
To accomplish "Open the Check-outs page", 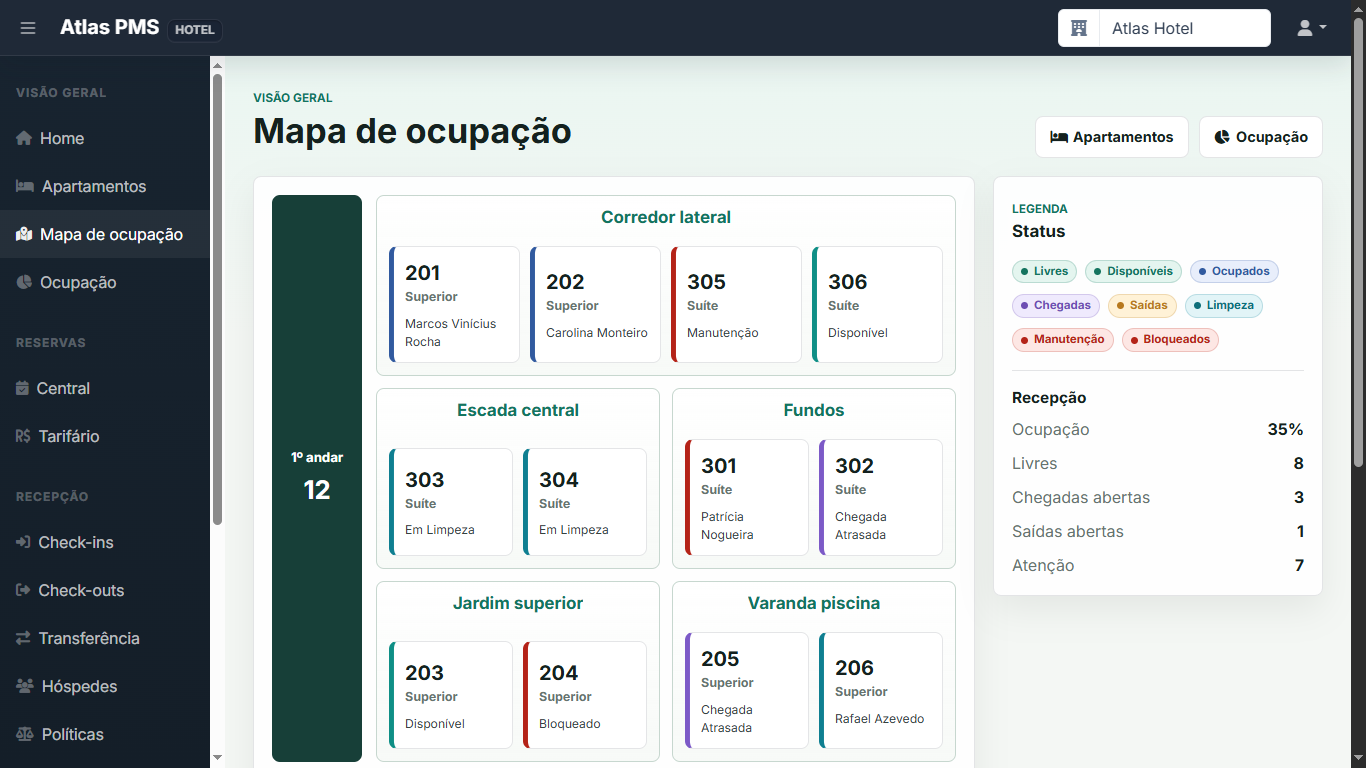I will click(105, 590).
